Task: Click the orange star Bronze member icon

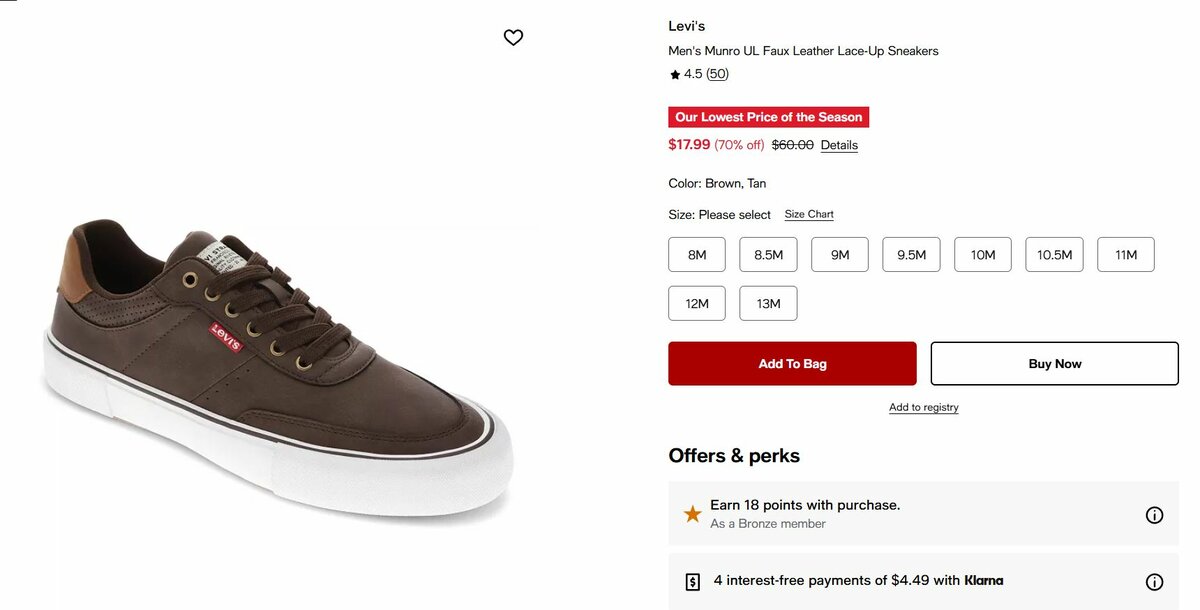Action: pos(692,514)
